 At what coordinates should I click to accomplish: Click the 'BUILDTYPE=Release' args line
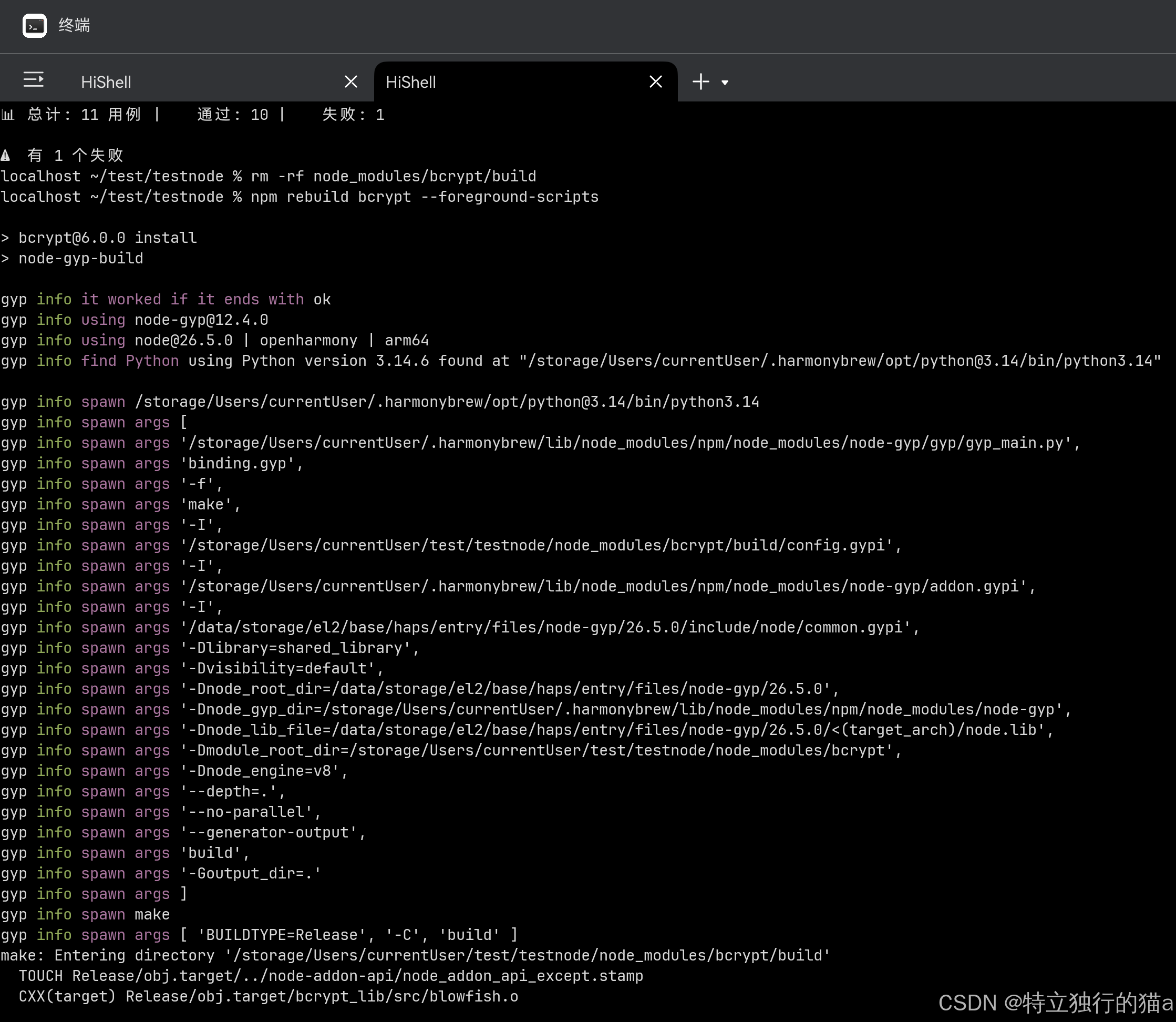pos(260,936)
